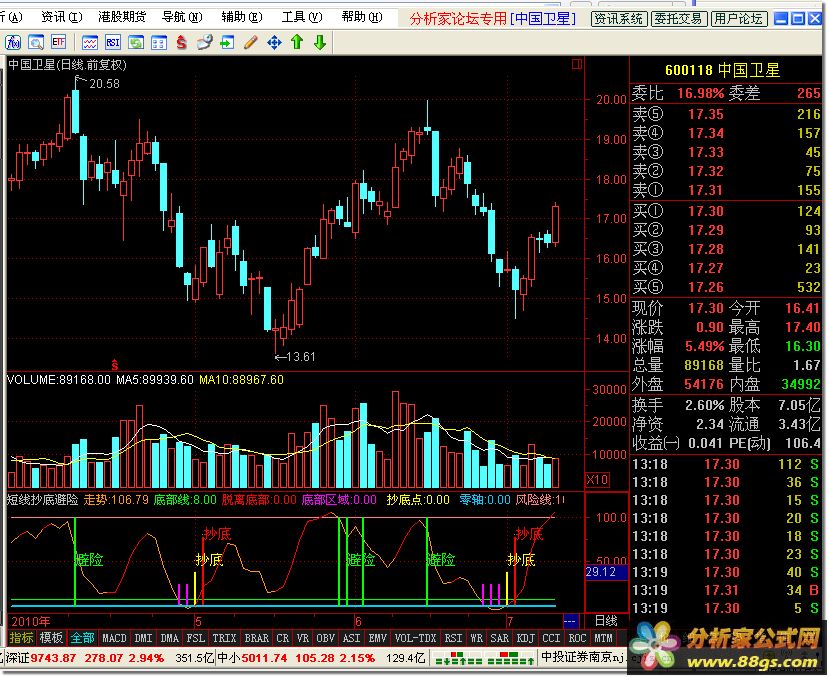
Task: Switch to the 指标 tab
Action: [x=21, y=638]
